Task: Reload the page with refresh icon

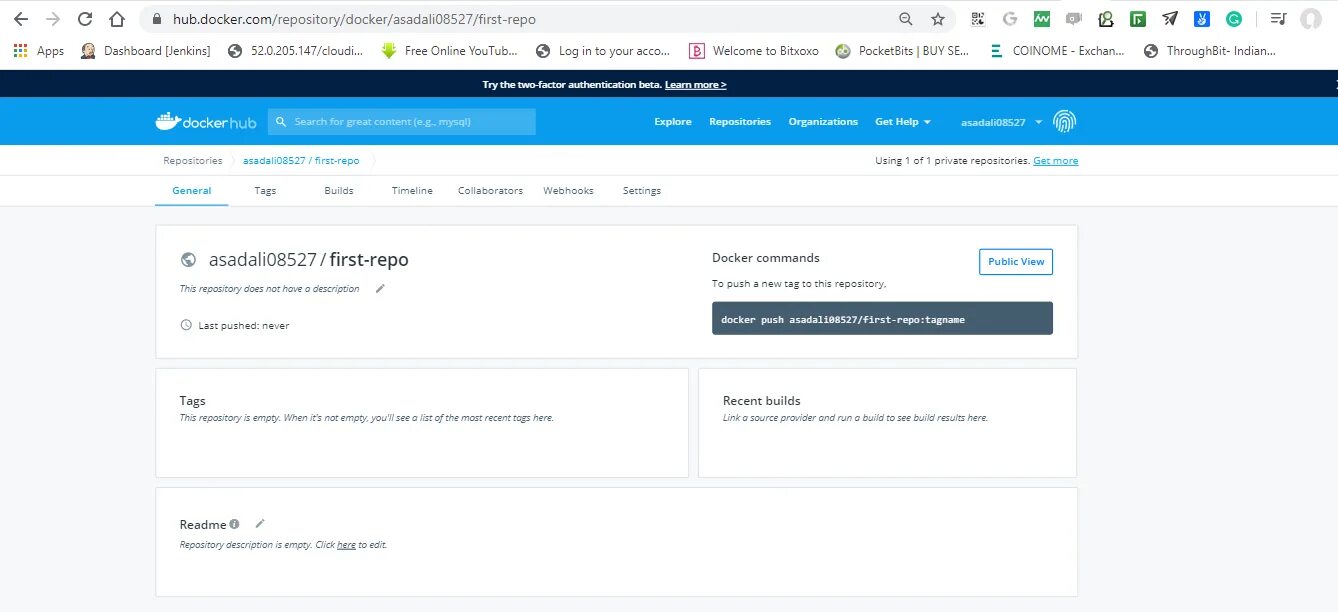Action: [85, 19]
